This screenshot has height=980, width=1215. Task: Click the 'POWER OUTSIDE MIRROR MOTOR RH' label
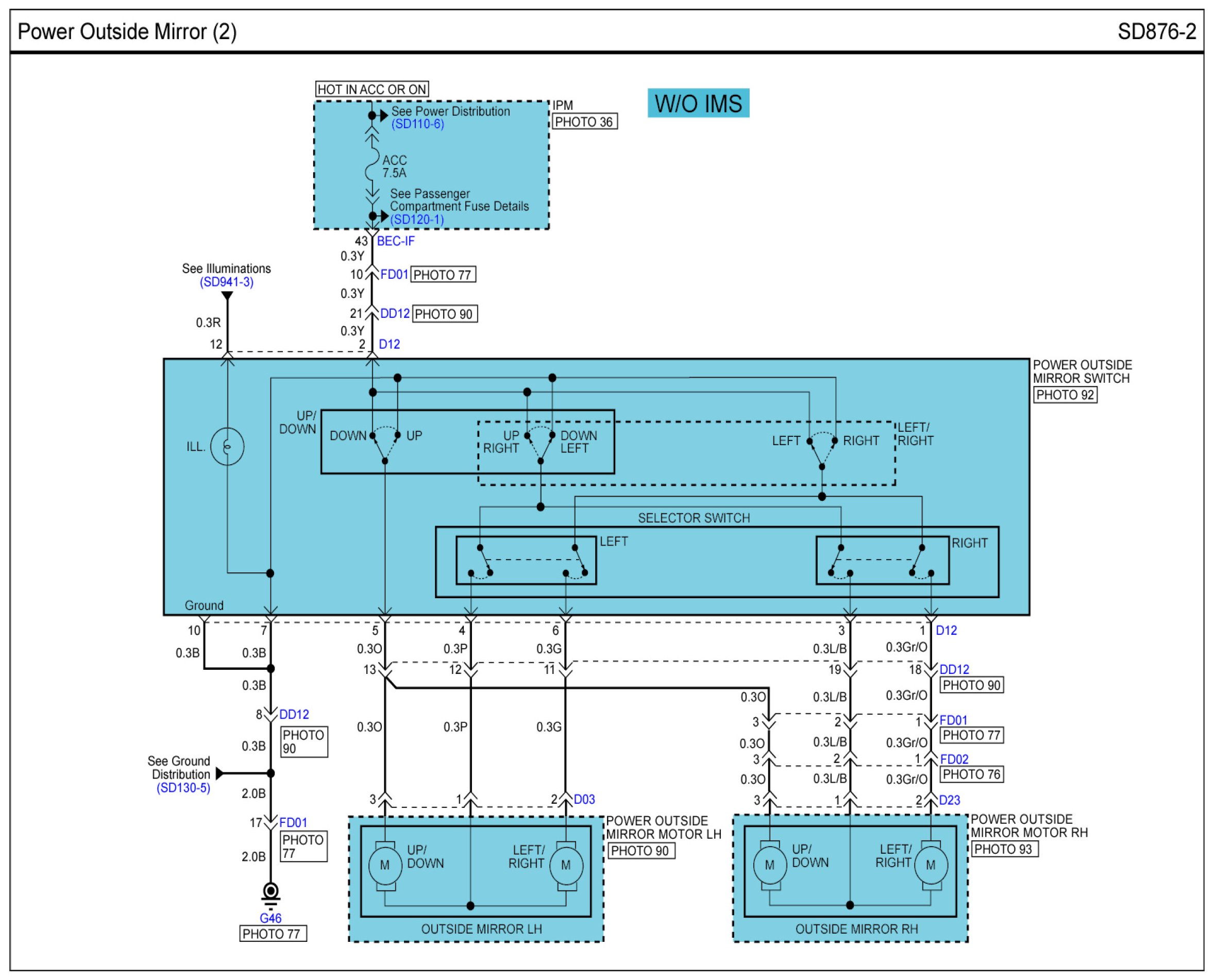coord(1030,826)
